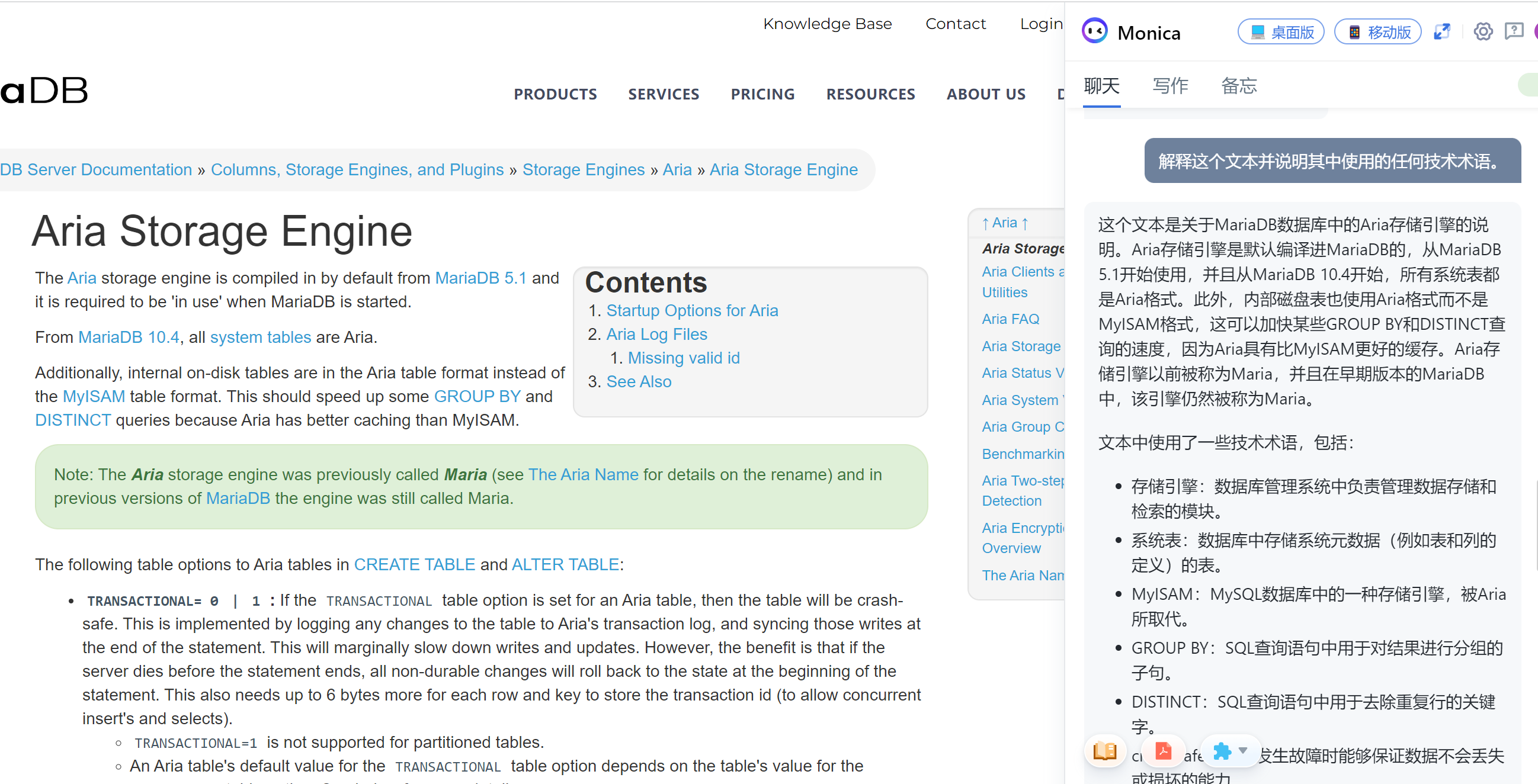This screenshot has height=784, width=1538.
Task: Open the Aria FAQ sidebar link
Action: click(x=1010, y=319)
